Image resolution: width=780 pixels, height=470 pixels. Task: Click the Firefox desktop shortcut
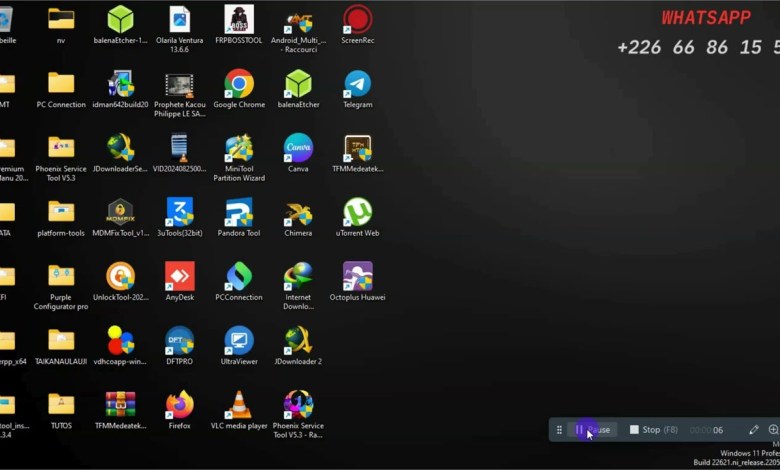pos(180,405)
